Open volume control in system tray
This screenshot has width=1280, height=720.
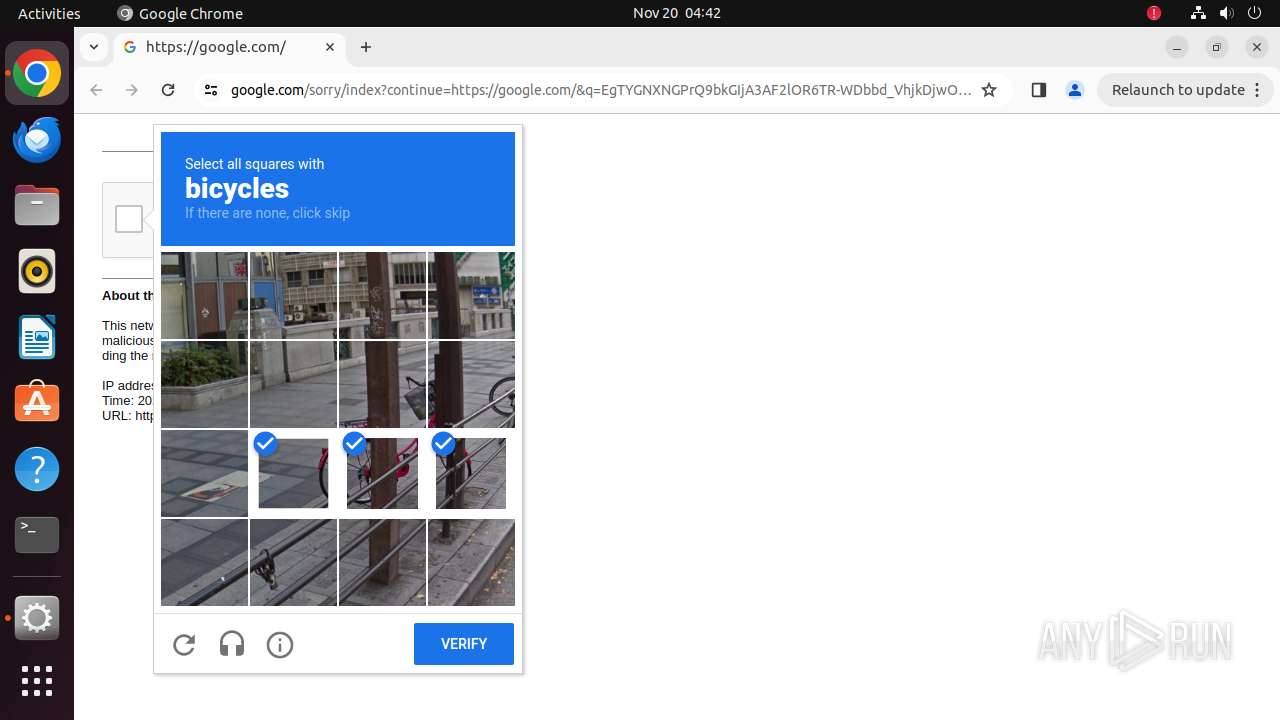pos(1227,13)
